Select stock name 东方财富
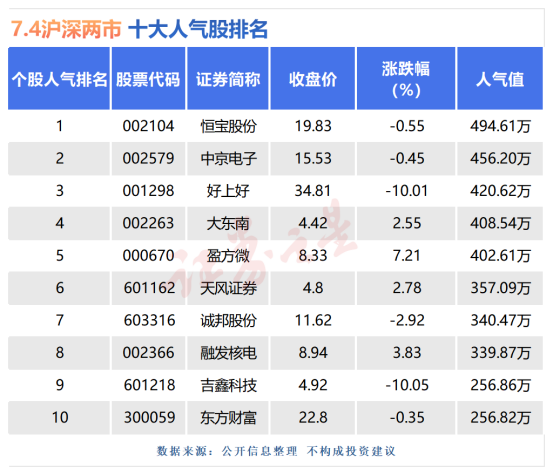This screenshot has width=553, height=476. click(x=228, y=417)
